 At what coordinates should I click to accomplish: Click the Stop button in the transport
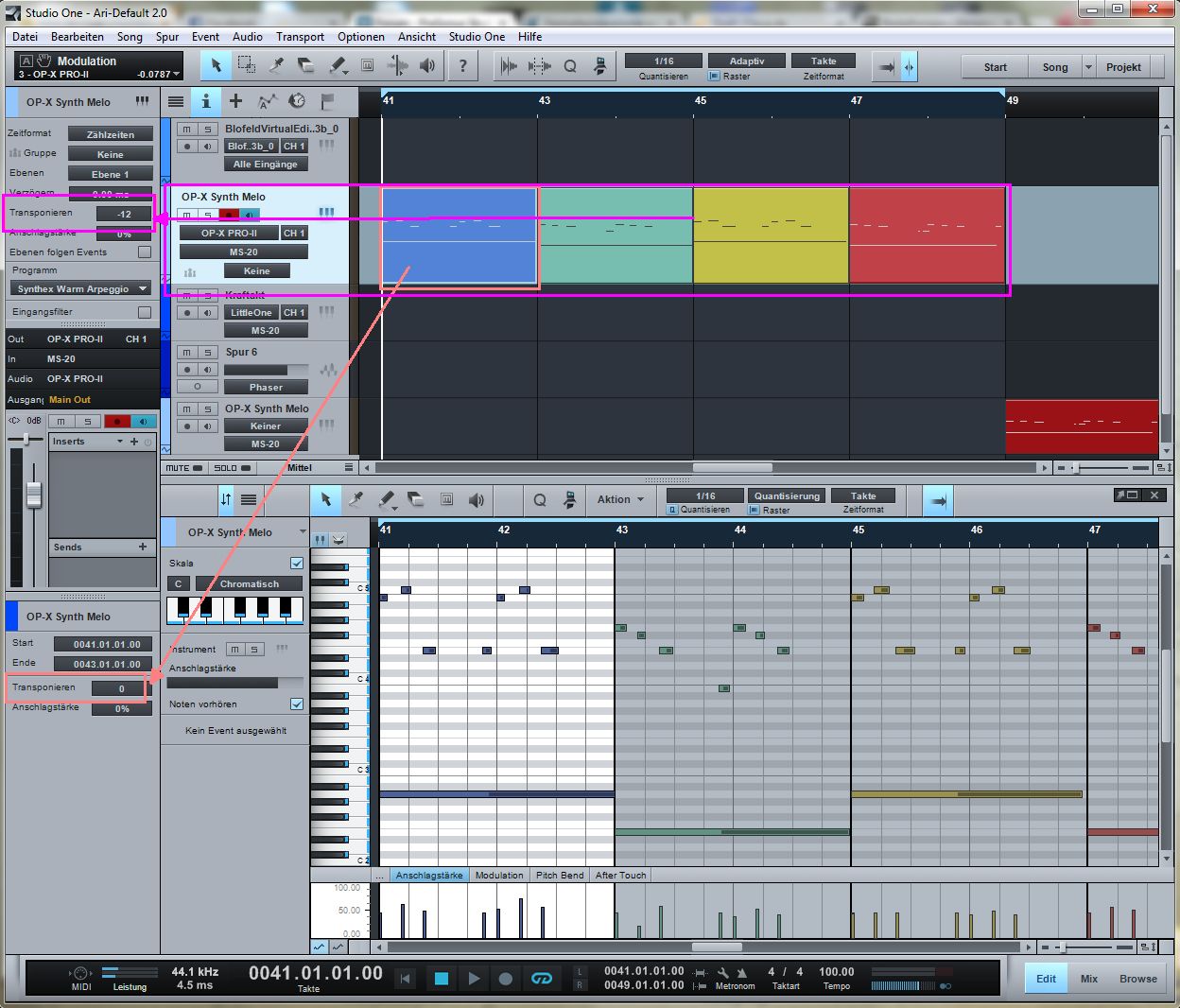tap(441, 979)
